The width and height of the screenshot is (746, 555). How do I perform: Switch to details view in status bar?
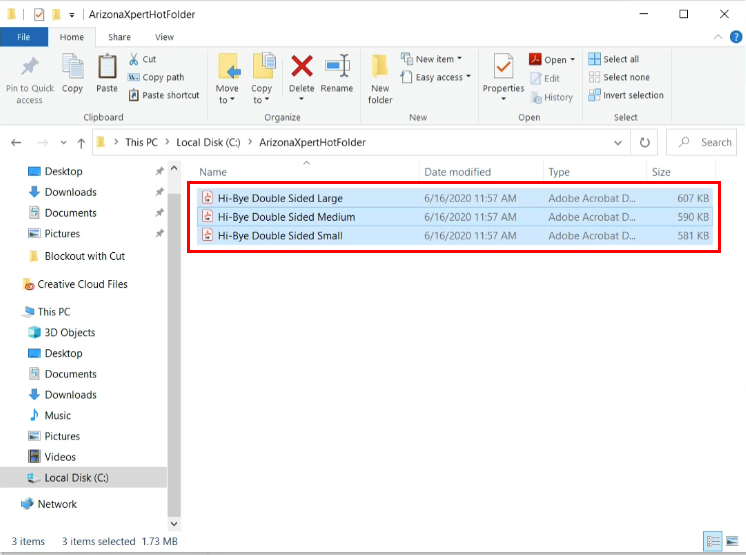(711, 541)
